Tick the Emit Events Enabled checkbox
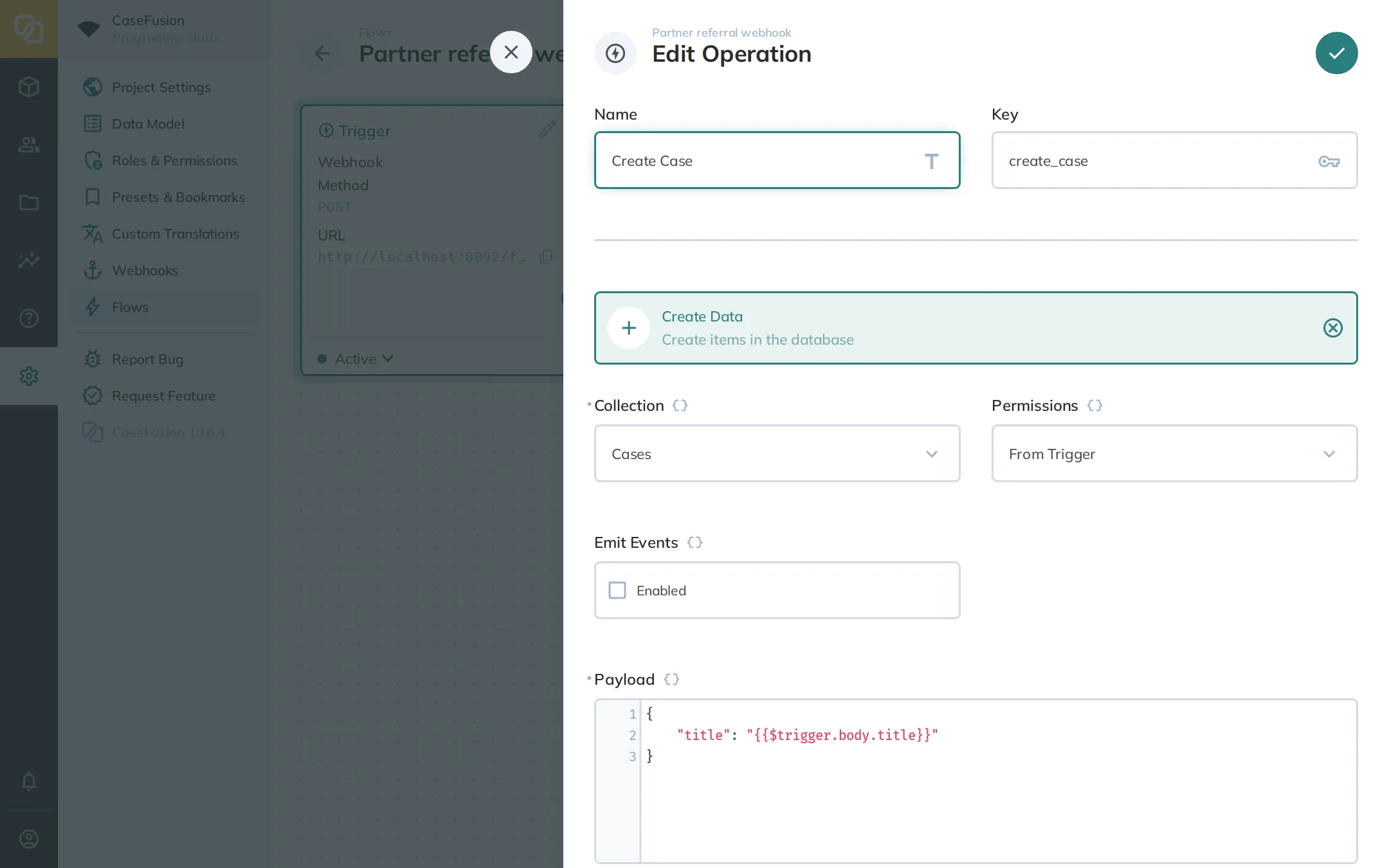This screenshot has height=868, width=1389. pos(617,590)
